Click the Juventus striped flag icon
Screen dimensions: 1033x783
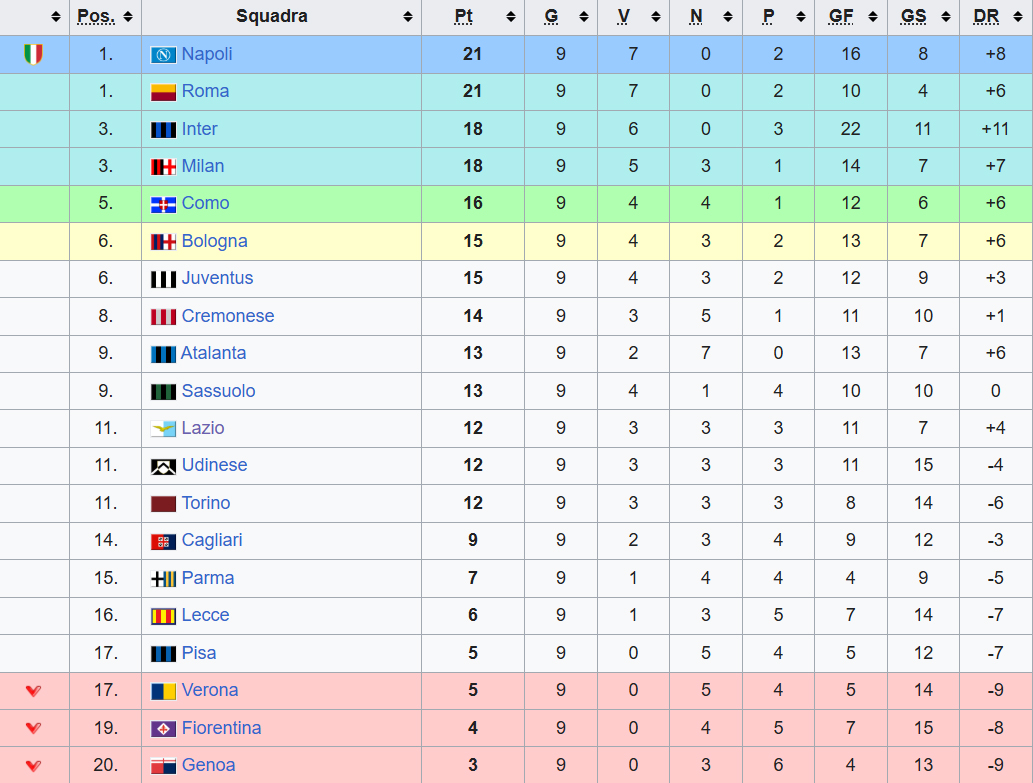pyautogui.click(x=163, y=279)
